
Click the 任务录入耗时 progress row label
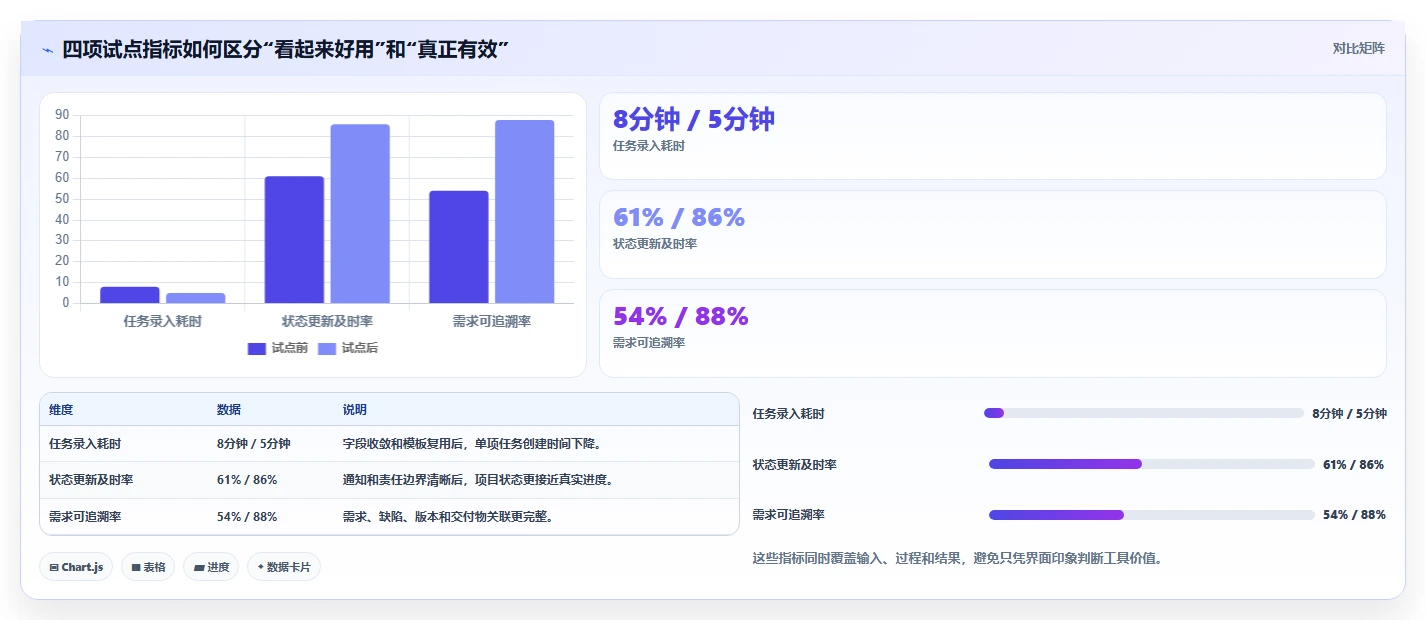789,413
